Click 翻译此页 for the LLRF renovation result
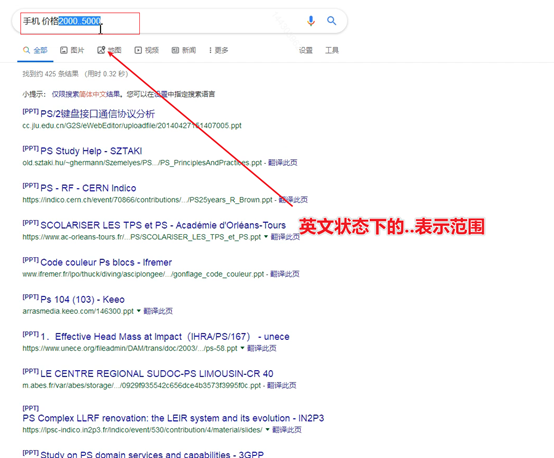This screenshot has width=554, height=458. [x=287, y=430]
